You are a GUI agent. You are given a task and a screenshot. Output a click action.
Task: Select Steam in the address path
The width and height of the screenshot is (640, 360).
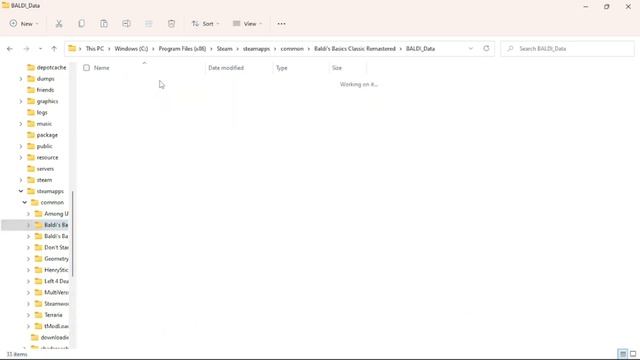[x=224, y=49]
